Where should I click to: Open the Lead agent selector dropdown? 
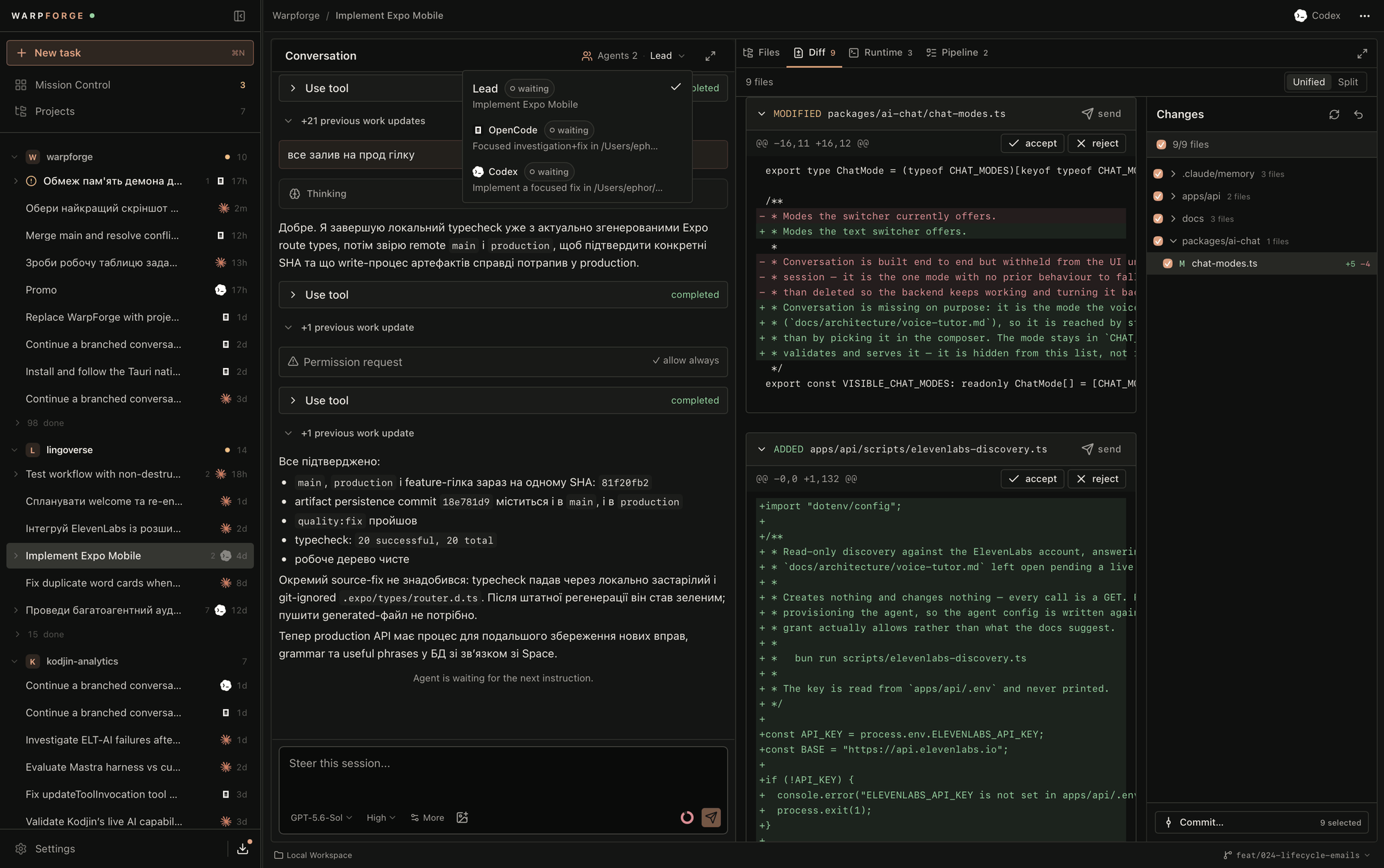[667, 56]
